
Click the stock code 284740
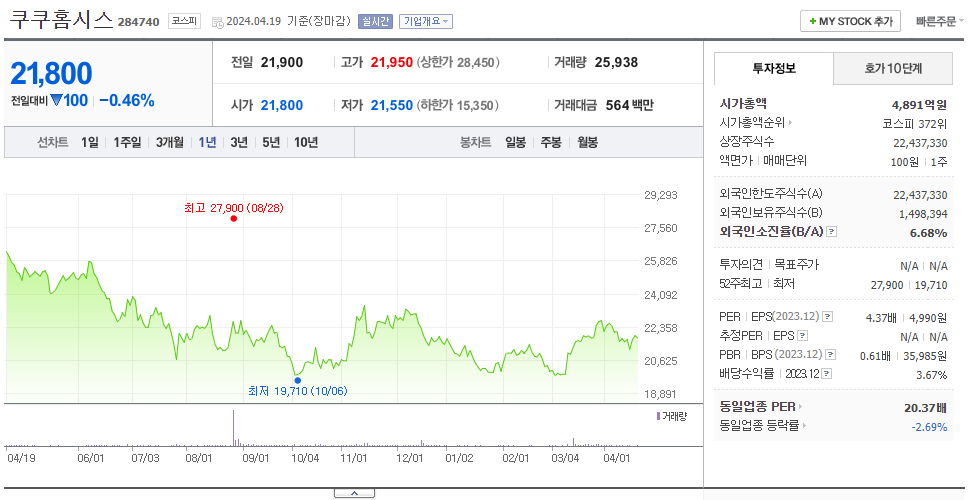point(138,22)
